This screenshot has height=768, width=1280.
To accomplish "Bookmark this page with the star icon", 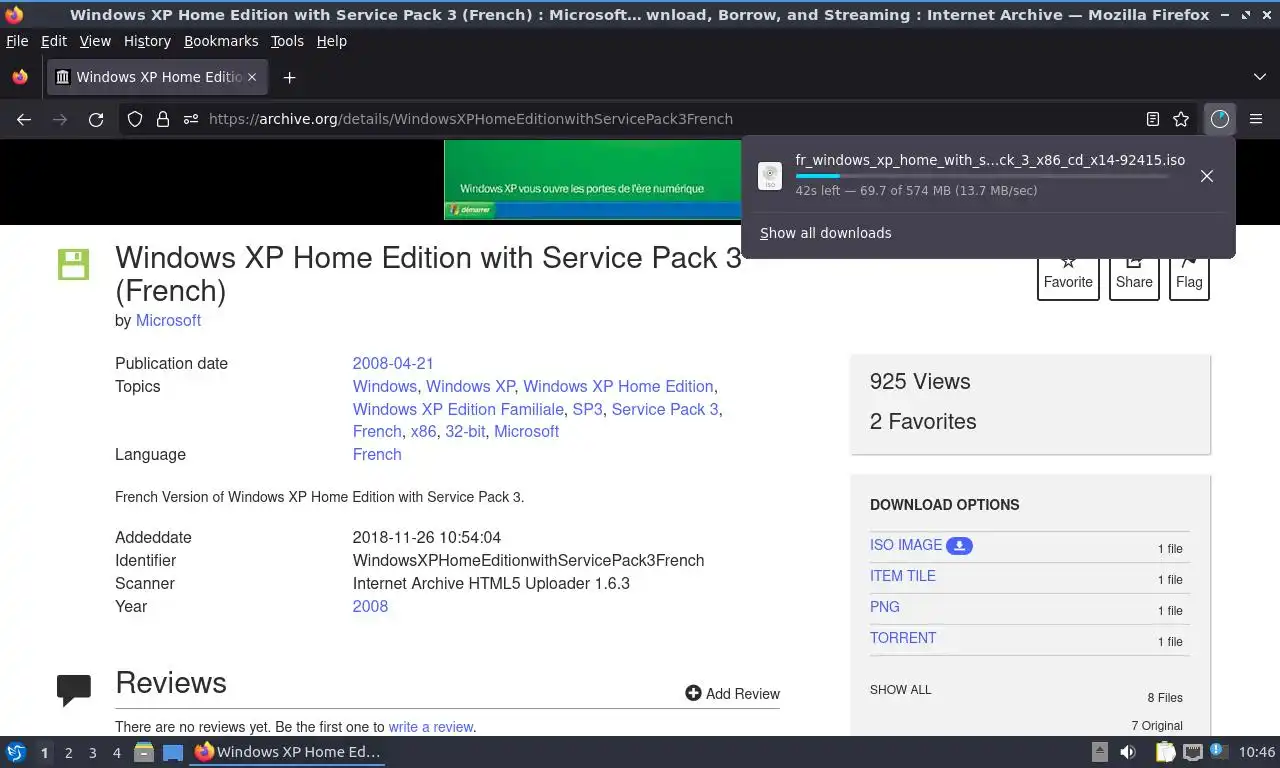I will (x=1181, y=119).
